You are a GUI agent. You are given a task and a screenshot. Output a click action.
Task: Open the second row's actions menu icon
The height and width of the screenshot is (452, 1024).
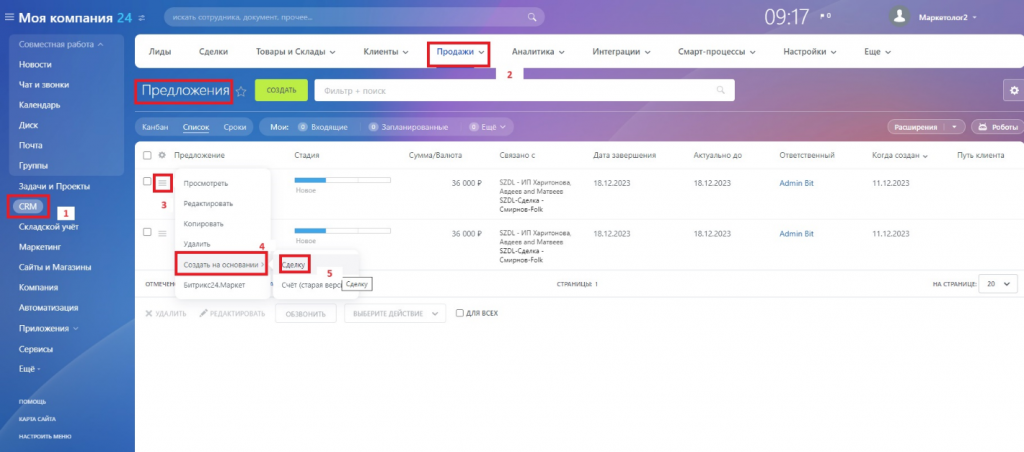(x=163, y=233)
